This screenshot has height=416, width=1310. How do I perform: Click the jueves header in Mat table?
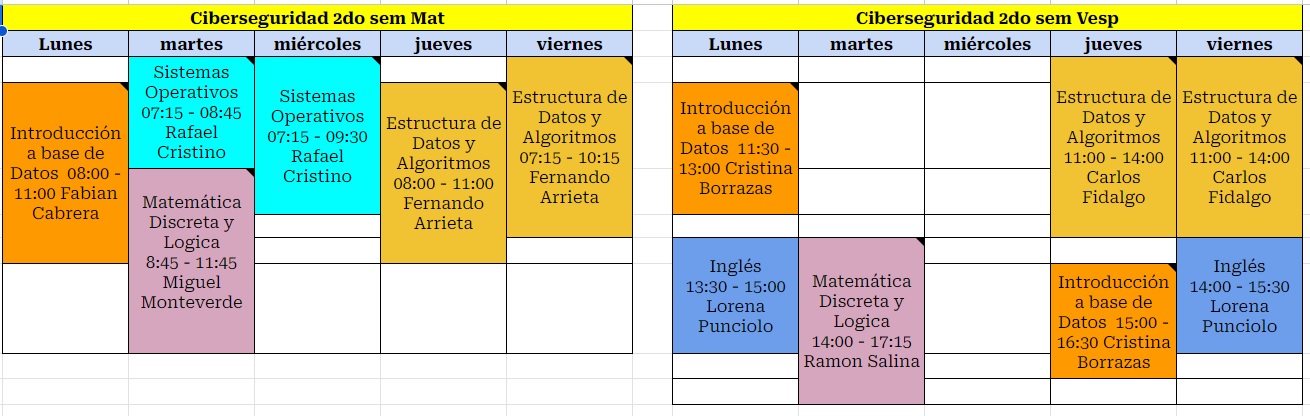tap(443, 44)
